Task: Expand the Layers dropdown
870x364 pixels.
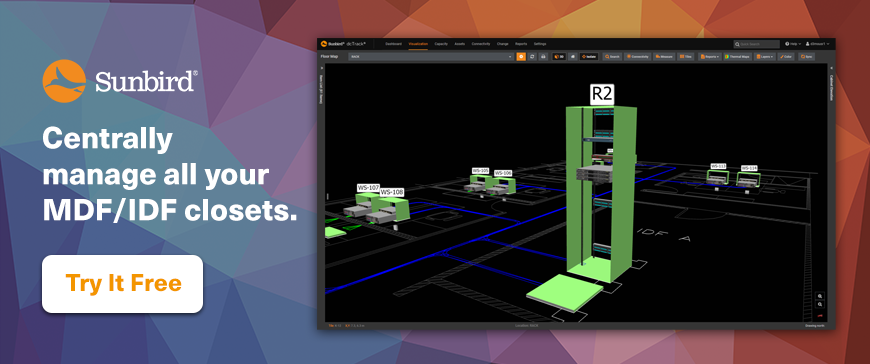Action: 765,57
